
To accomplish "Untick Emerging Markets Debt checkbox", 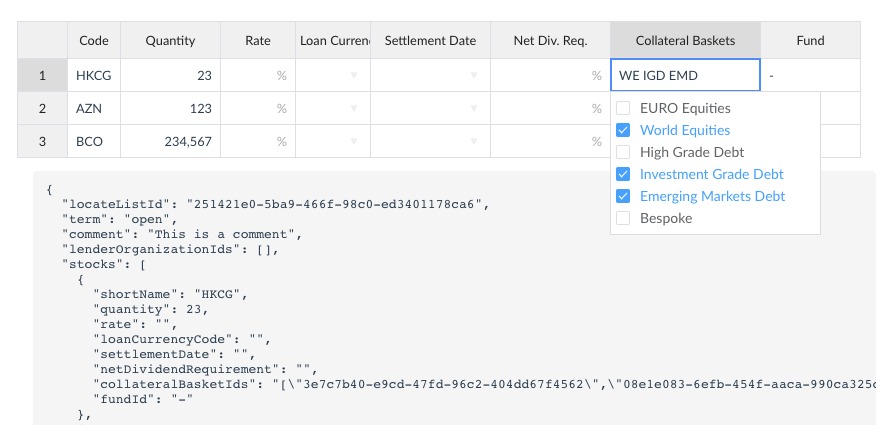I will click(623, 196).
